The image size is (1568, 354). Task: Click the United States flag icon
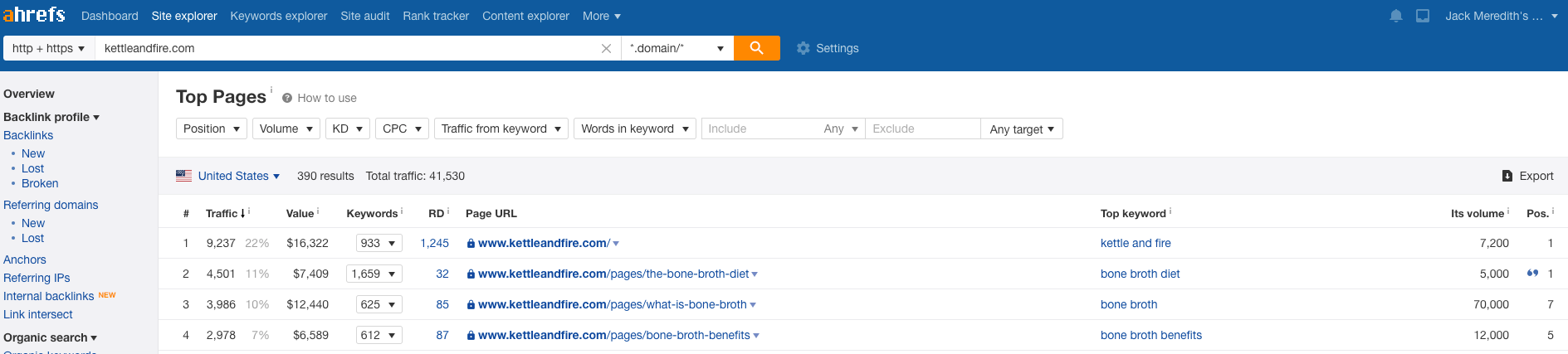tap(183, 176)
